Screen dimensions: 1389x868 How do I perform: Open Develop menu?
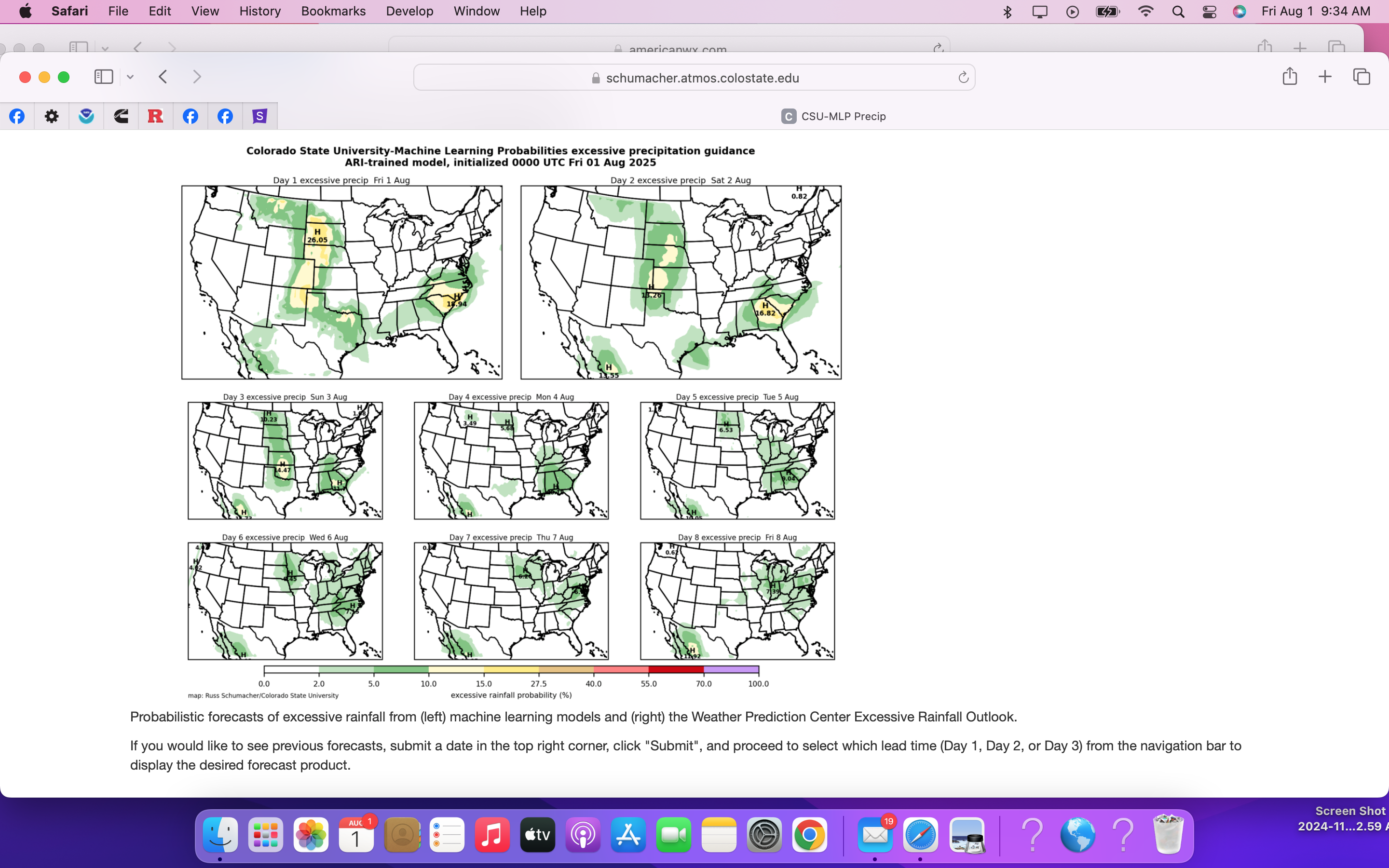pyautogui.click(x=410, y=11)
